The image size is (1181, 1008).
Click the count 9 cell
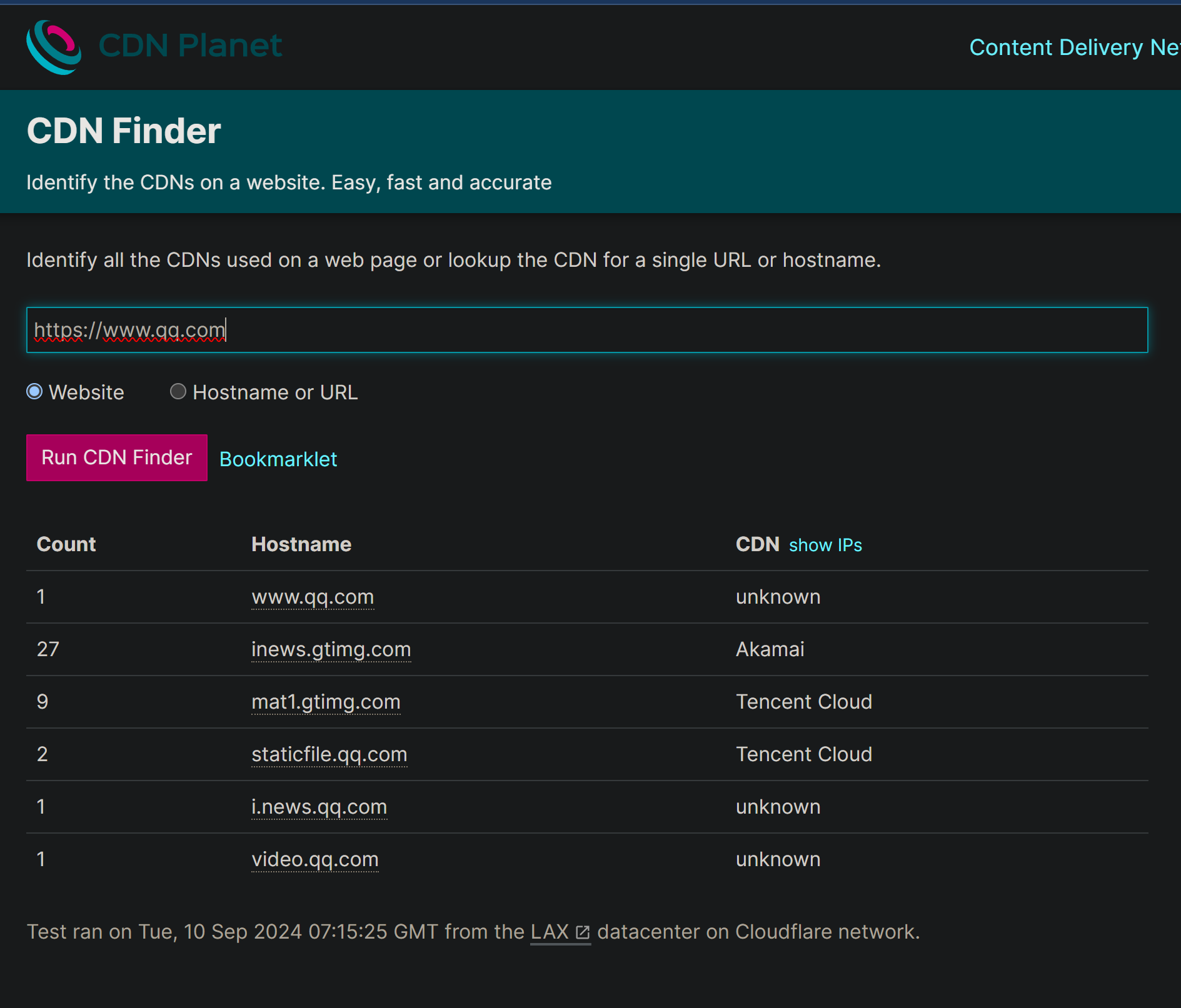43,702
